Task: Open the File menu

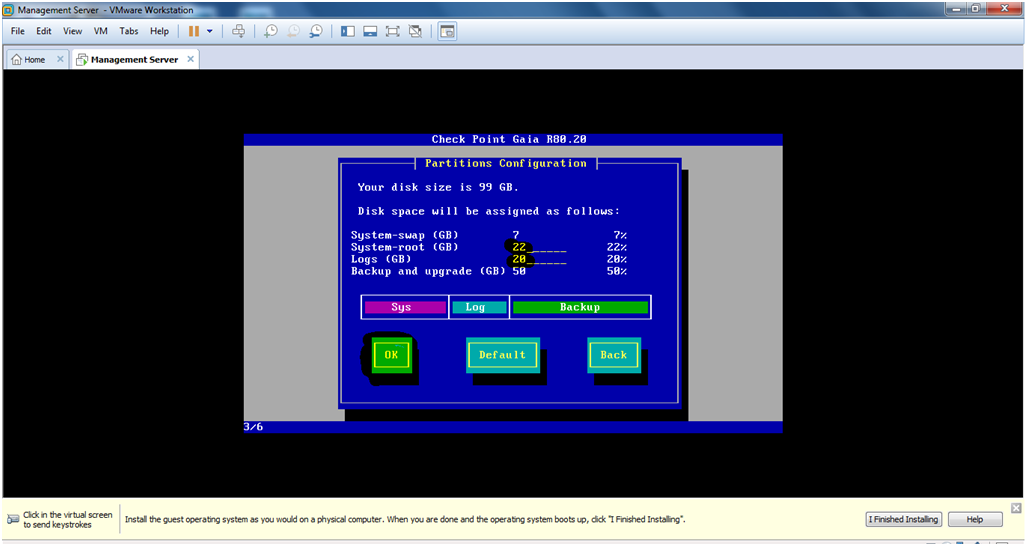Action: (18, 31)
